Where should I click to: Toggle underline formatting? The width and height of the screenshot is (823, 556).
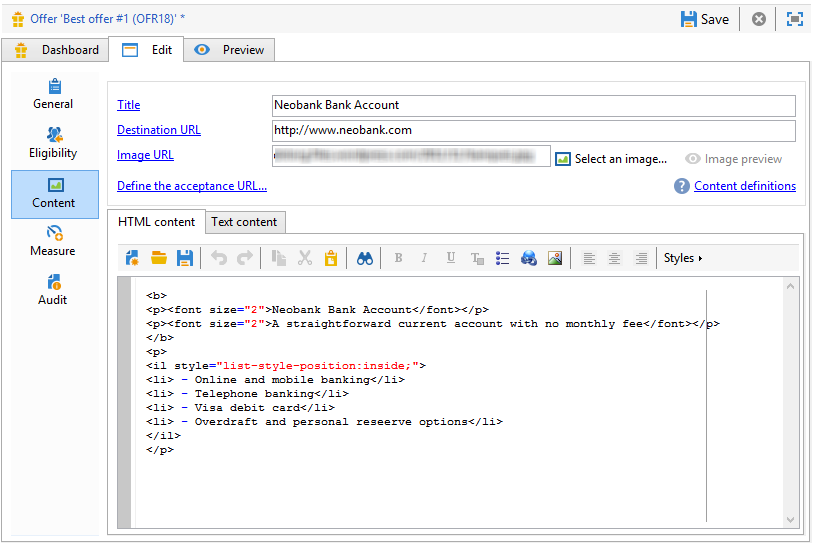(x=450, y=258)
